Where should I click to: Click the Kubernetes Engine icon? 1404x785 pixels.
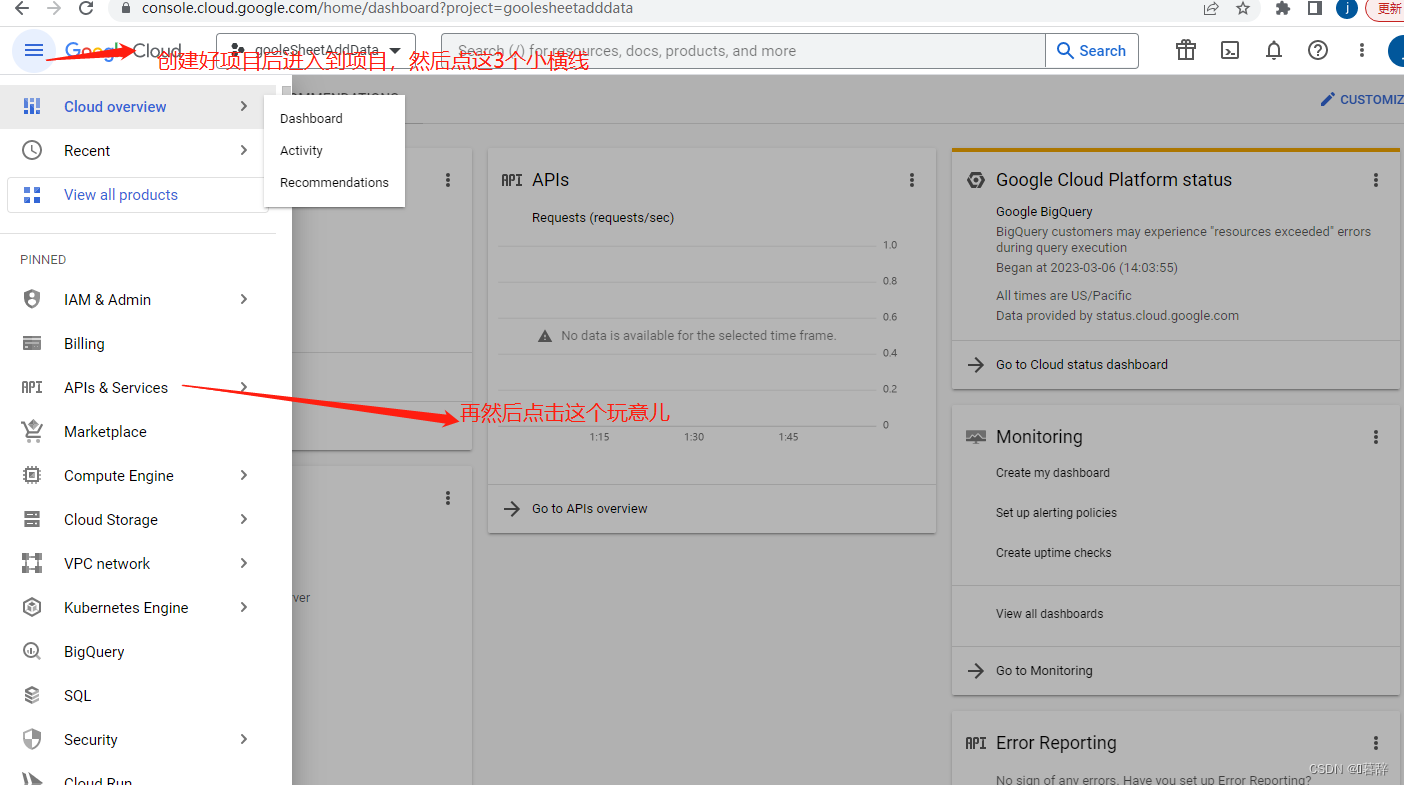(x=32, y=607)
